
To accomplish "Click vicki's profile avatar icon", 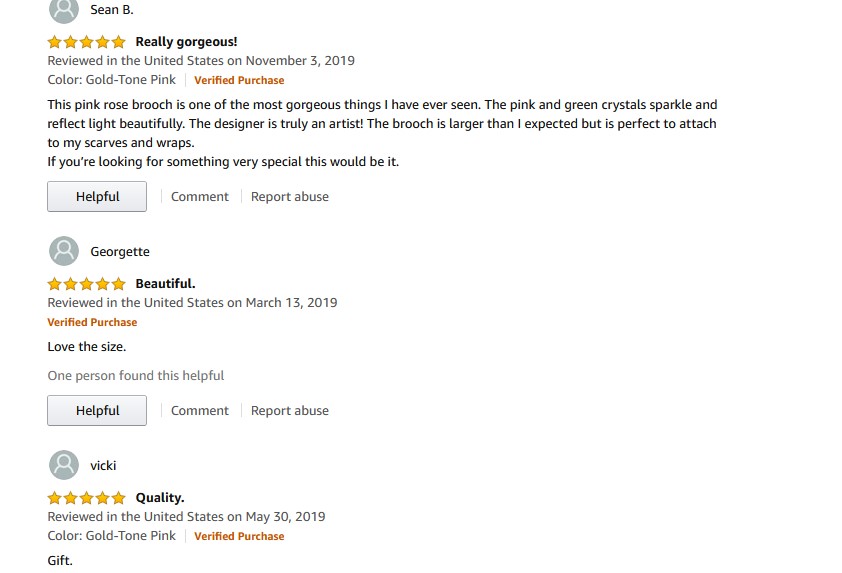I will coord(64,465).
